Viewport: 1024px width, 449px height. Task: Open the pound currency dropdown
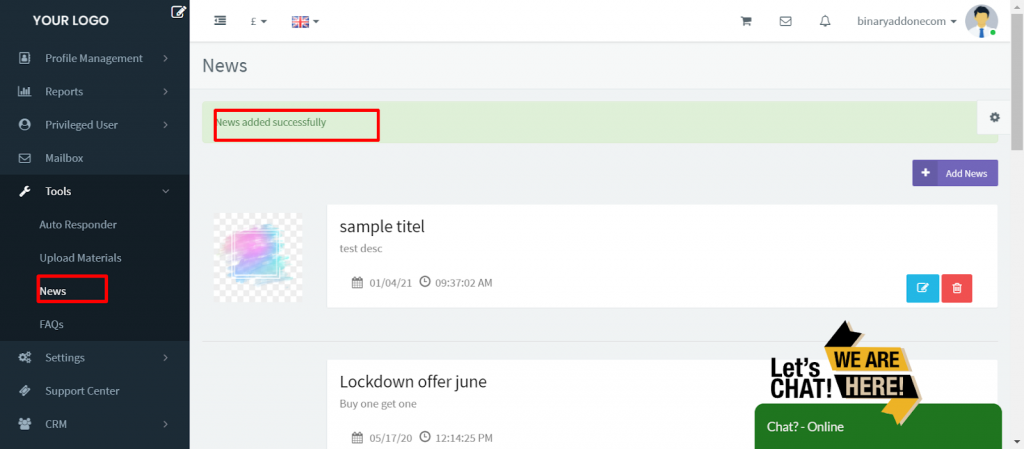pyautogui.click(x=259, y=22)
